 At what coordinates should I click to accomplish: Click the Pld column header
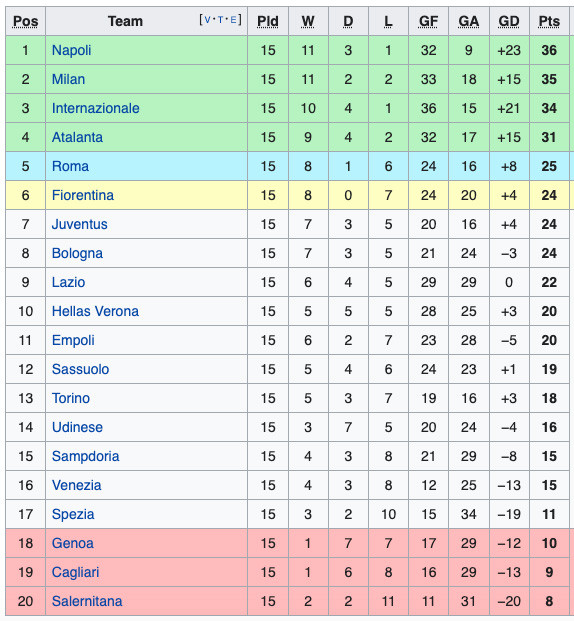click(x=268, y=21)
